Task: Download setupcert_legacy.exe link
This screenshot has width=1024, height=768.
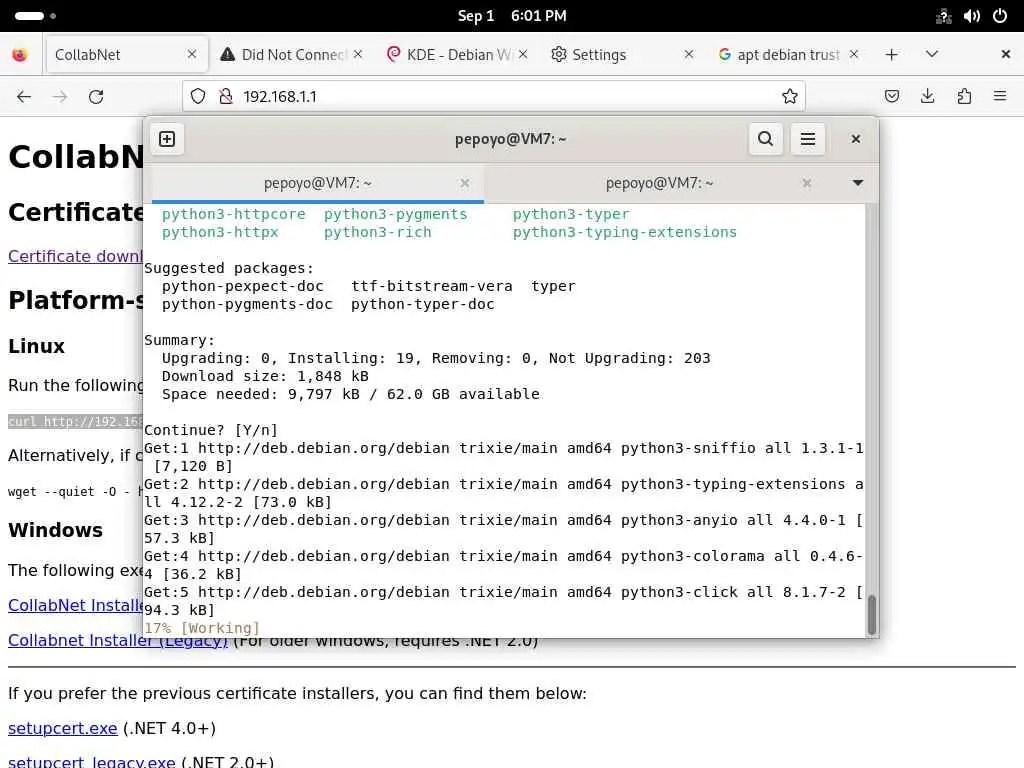Action: (x=91, y=761)
